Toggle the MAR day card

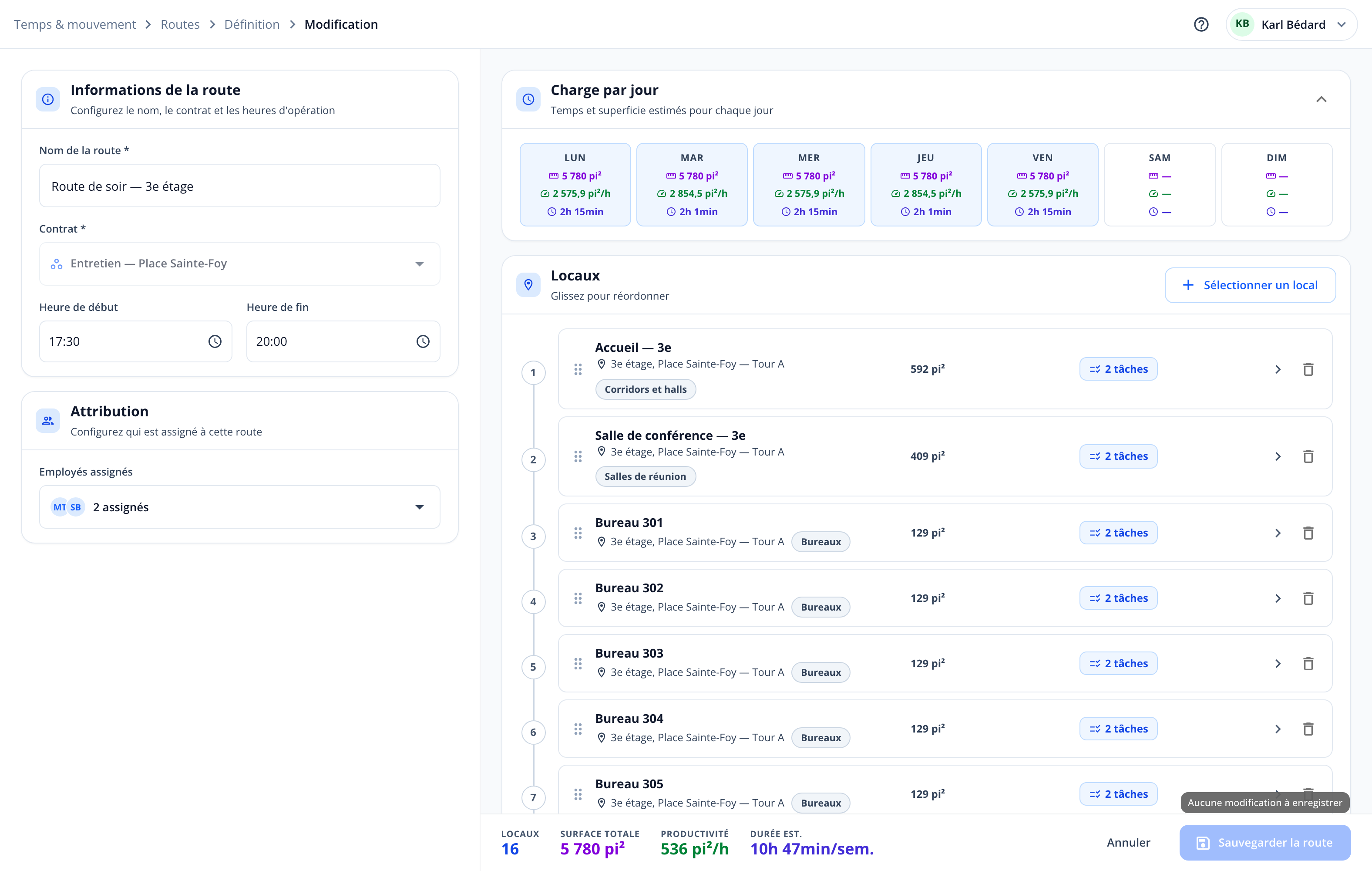[692, 185]
